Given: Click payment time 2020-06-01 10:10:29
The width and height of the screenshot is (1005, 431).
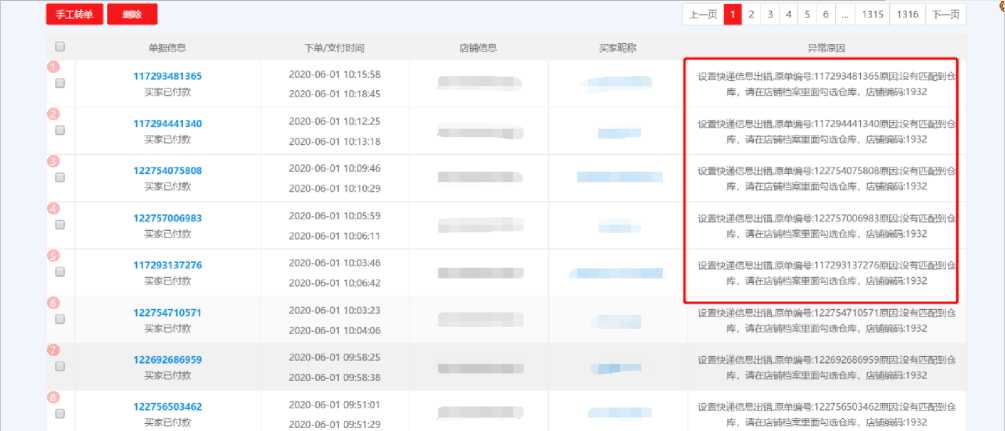Looking at the screenshot, I should point(335,189).
